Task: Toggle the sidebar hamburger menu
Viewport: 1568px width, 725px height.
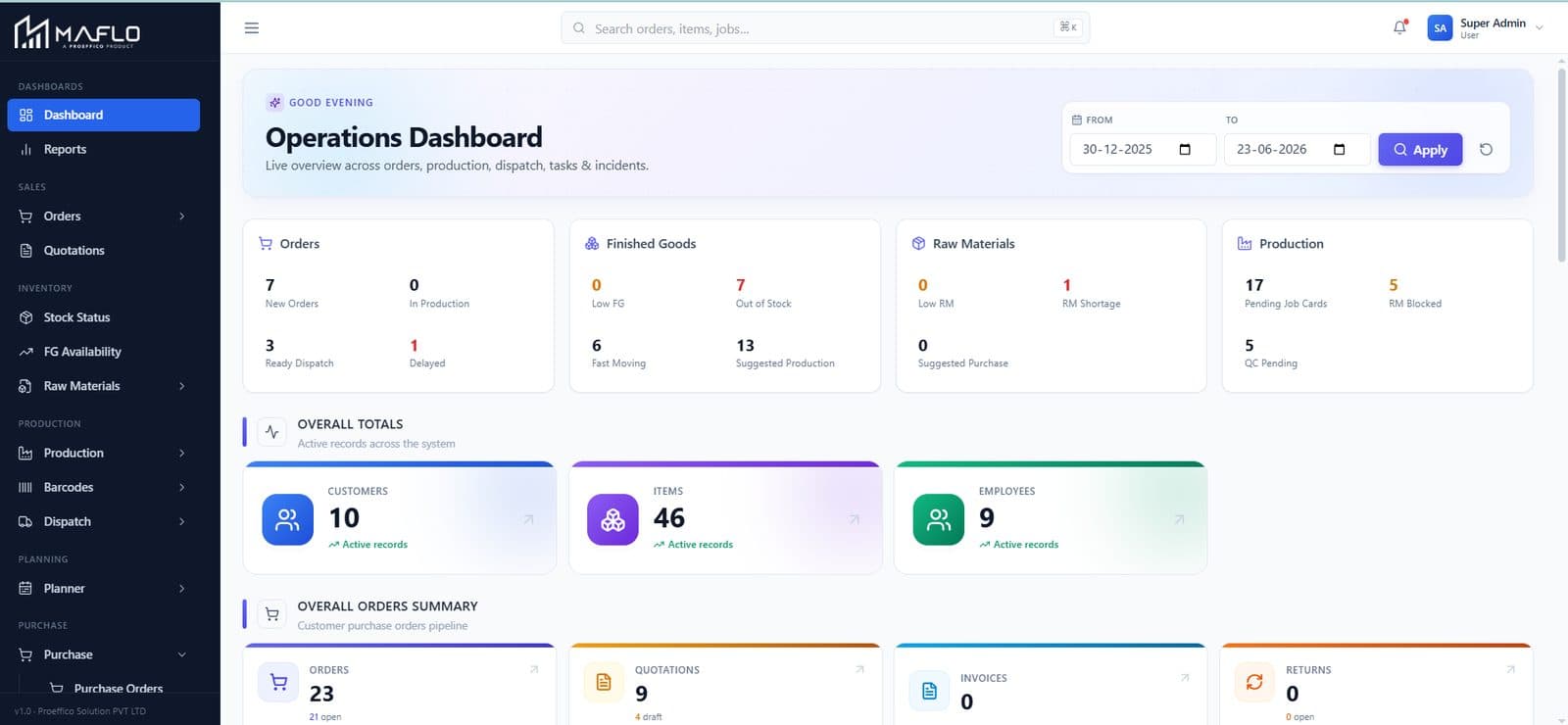Action: [252, 28]
